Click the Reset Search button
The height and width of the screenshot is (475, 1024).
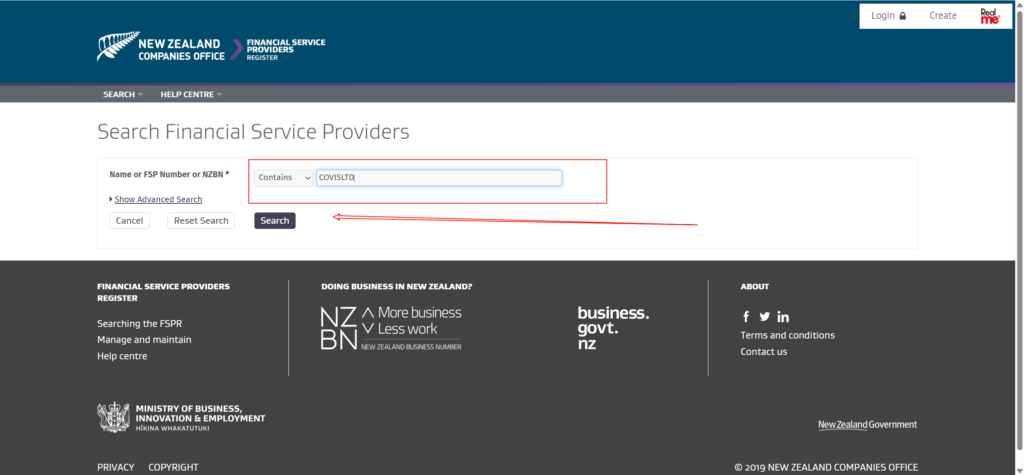click(201, 220)
